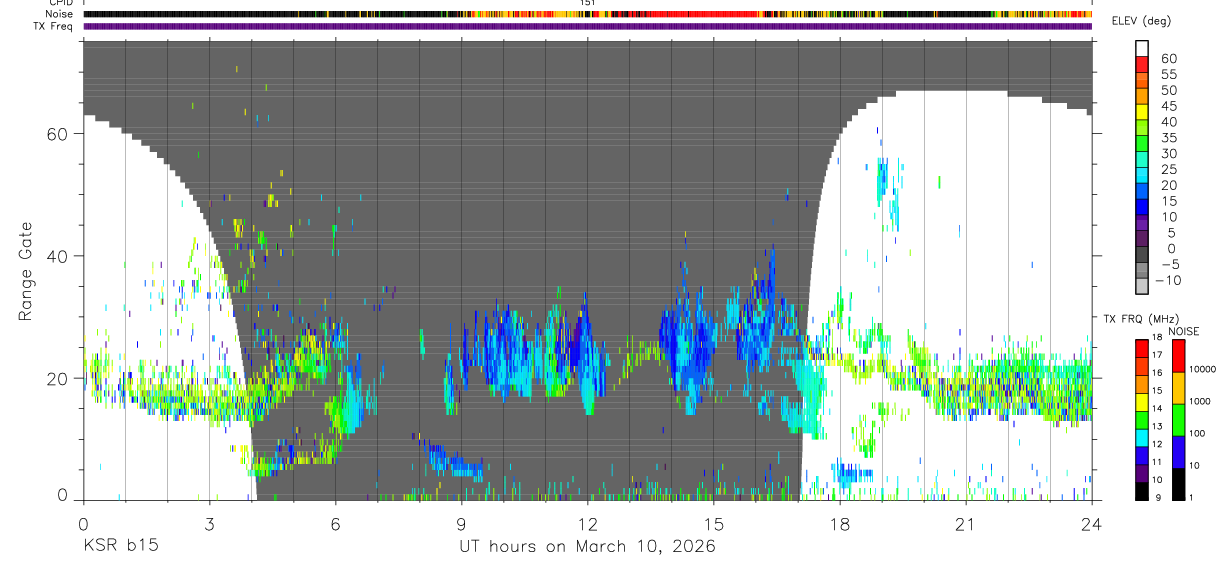
Task: Click the '45' label on the ELEV scale
Action: point(1168,106)
